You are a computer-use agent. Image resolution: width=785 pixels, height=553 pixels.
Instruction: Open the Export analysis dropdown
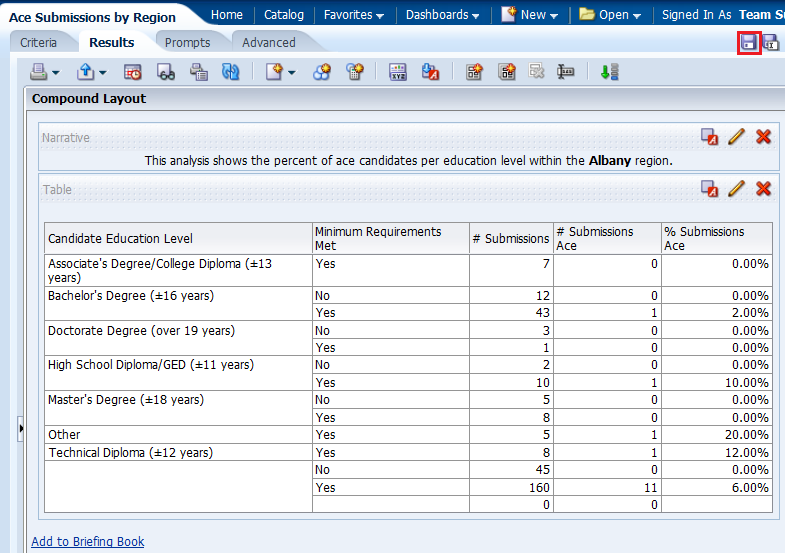pos(91,72)
